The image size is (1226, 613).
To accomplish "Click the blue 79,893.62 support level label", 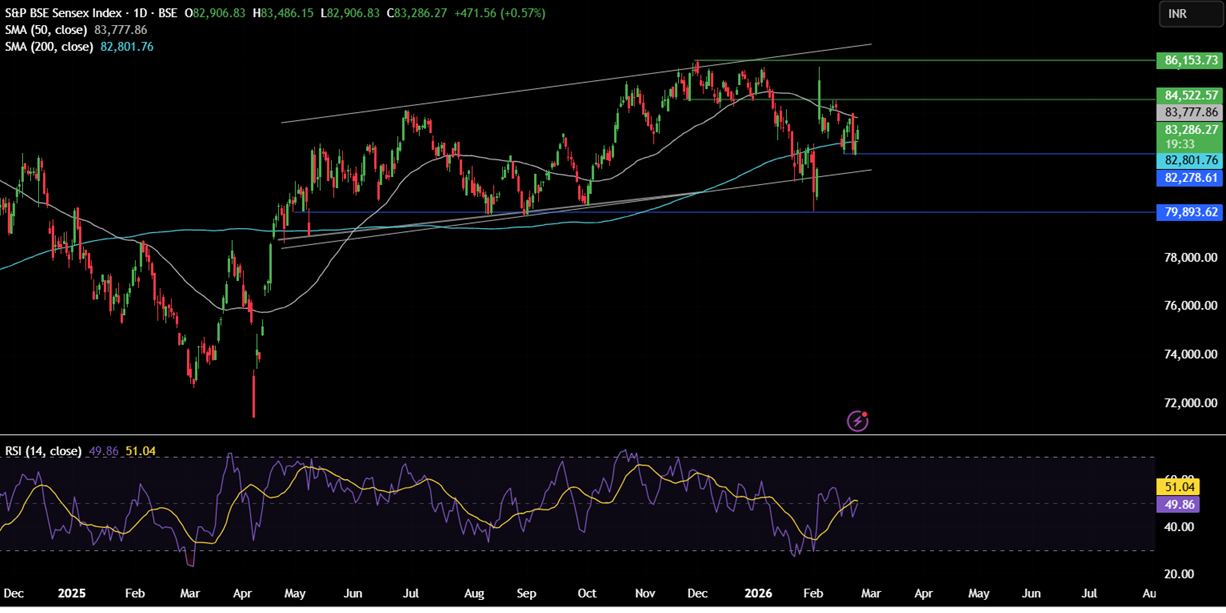I will pyautogui.click(x=1191, y=212).
